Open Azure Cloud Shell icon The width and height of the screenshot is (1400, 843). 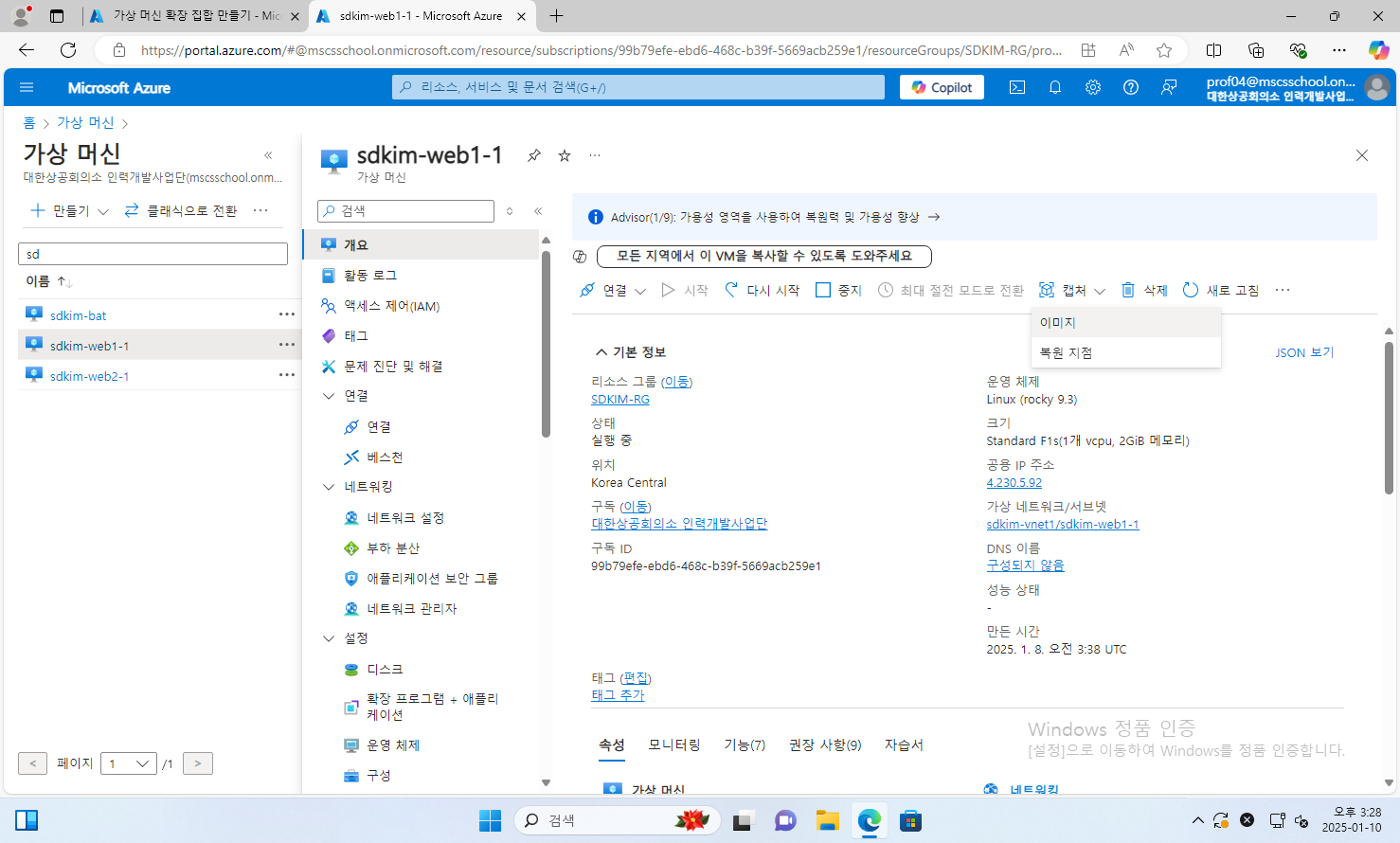1016,87
